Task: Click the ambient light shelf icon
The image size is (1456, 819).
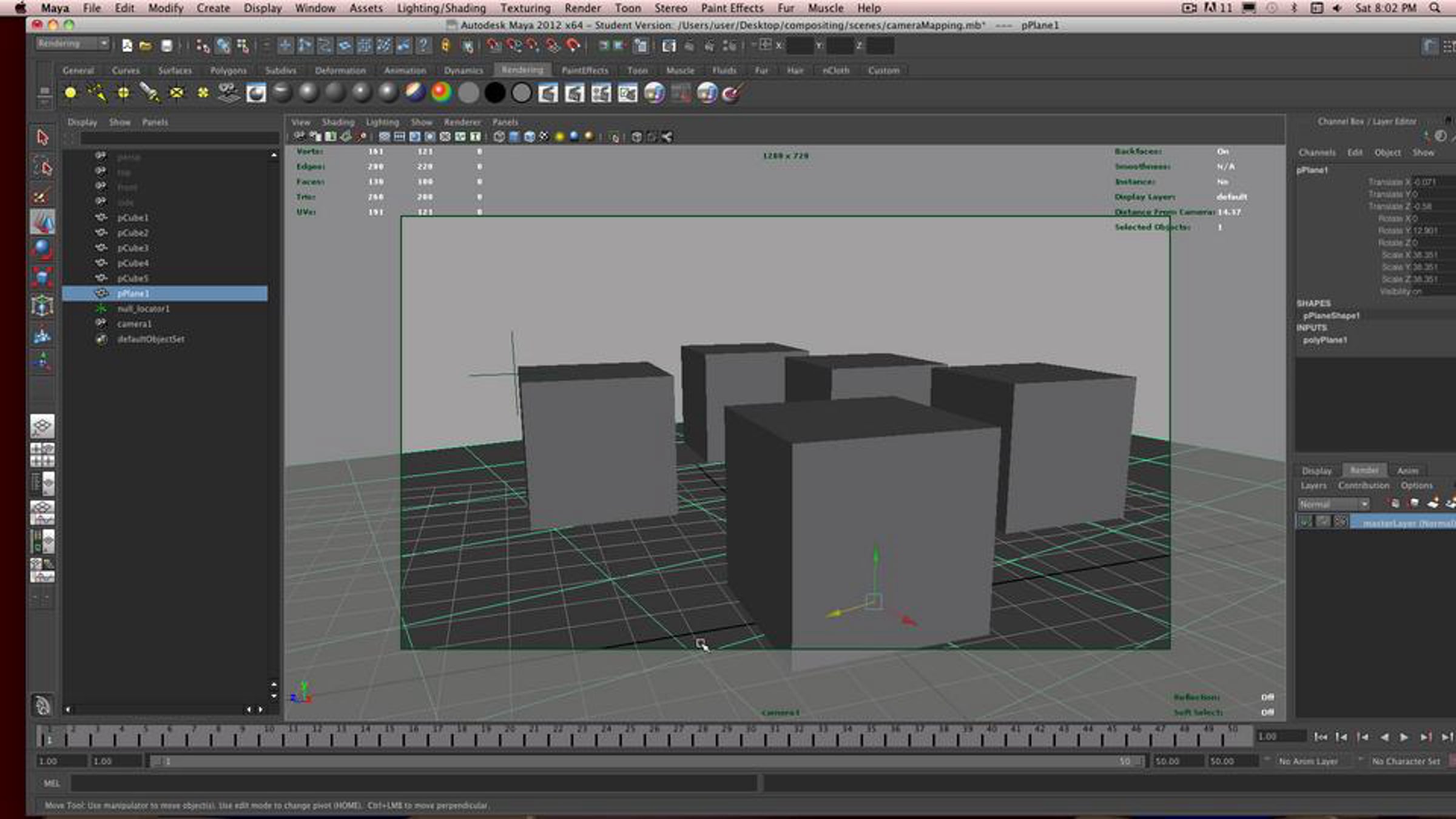Action: (70, 93)
